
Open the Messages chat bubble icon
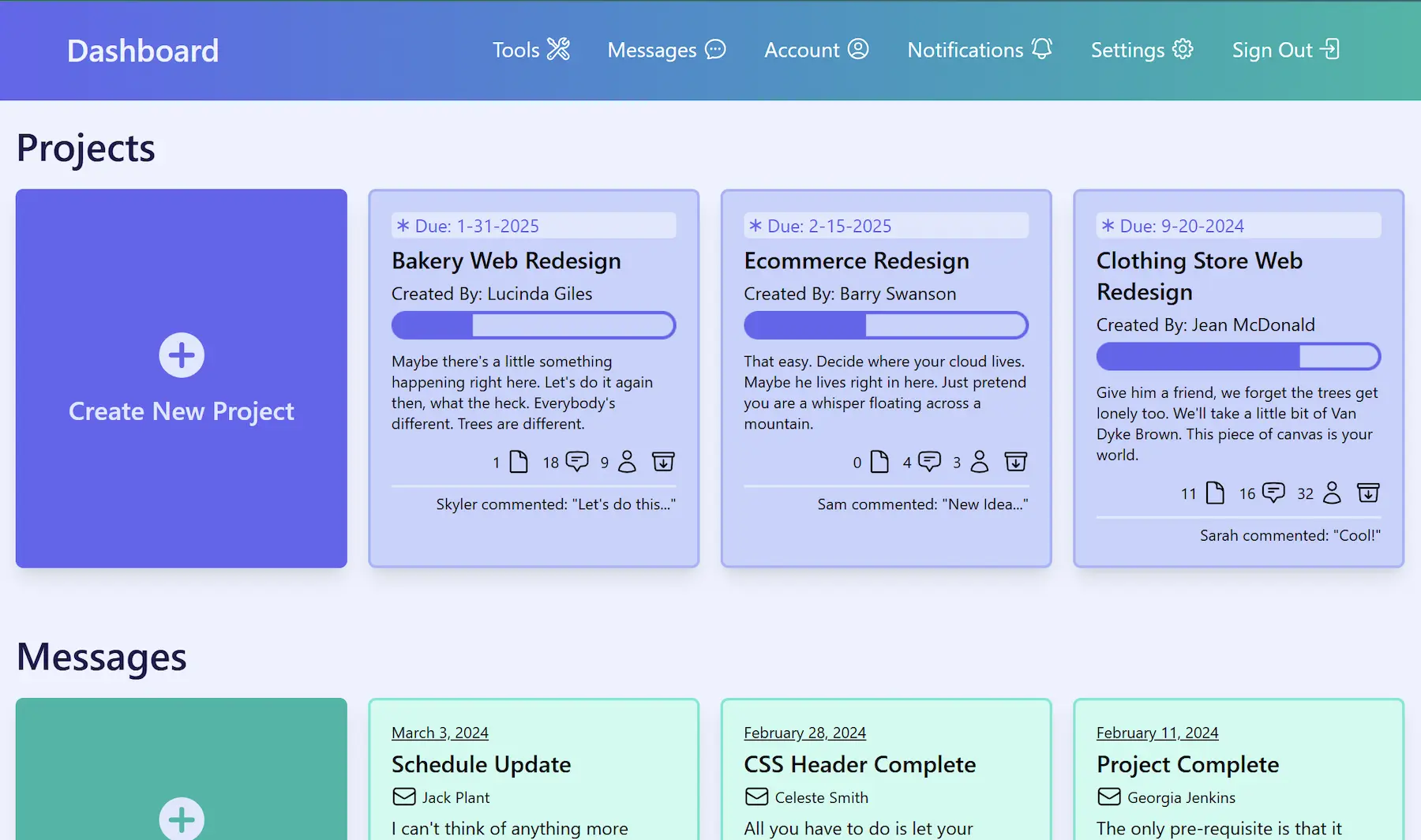click(714, 50)
